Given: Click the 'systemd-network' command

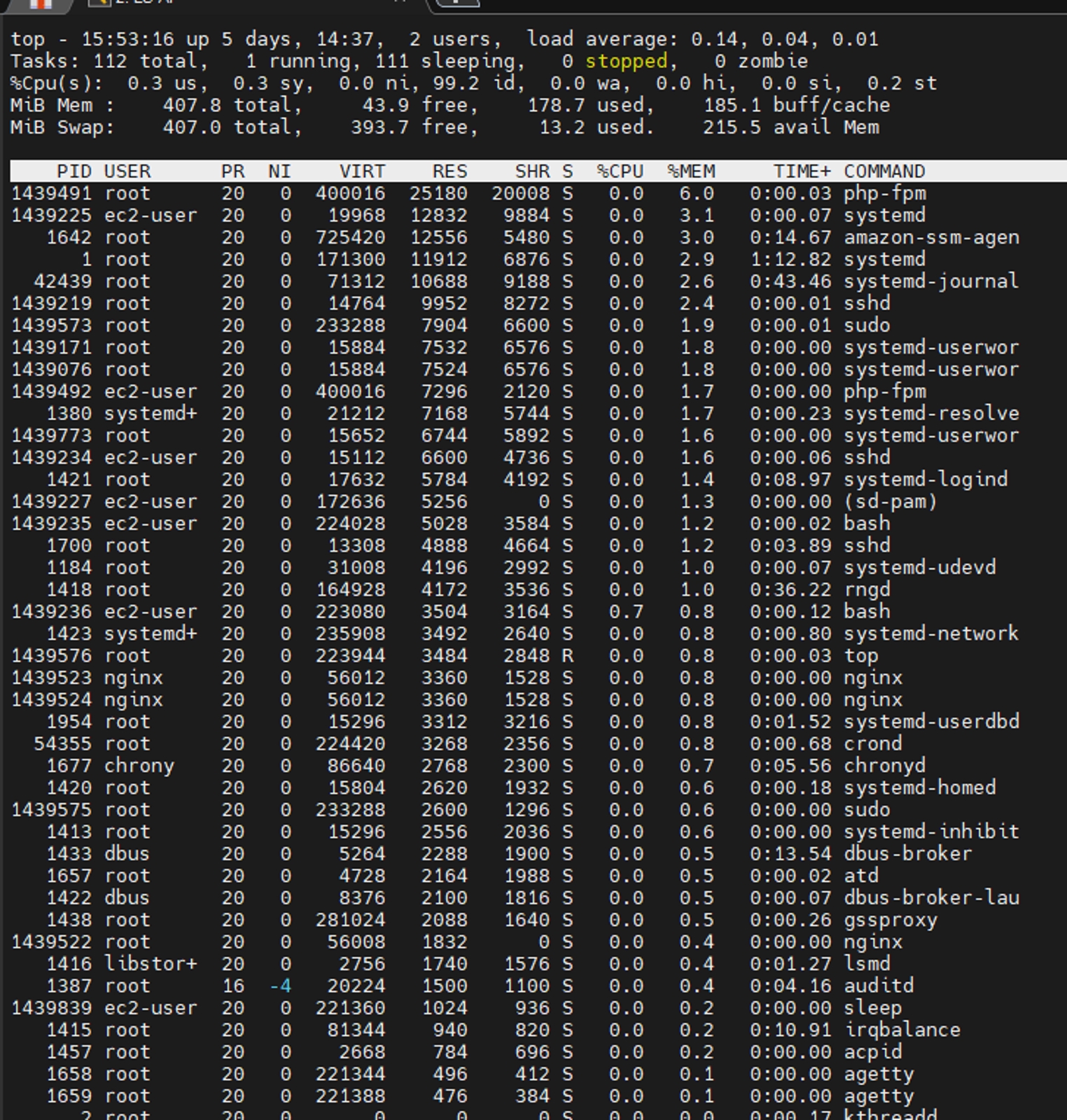Looking at the screenshot, I should click(x=931, y=633).
